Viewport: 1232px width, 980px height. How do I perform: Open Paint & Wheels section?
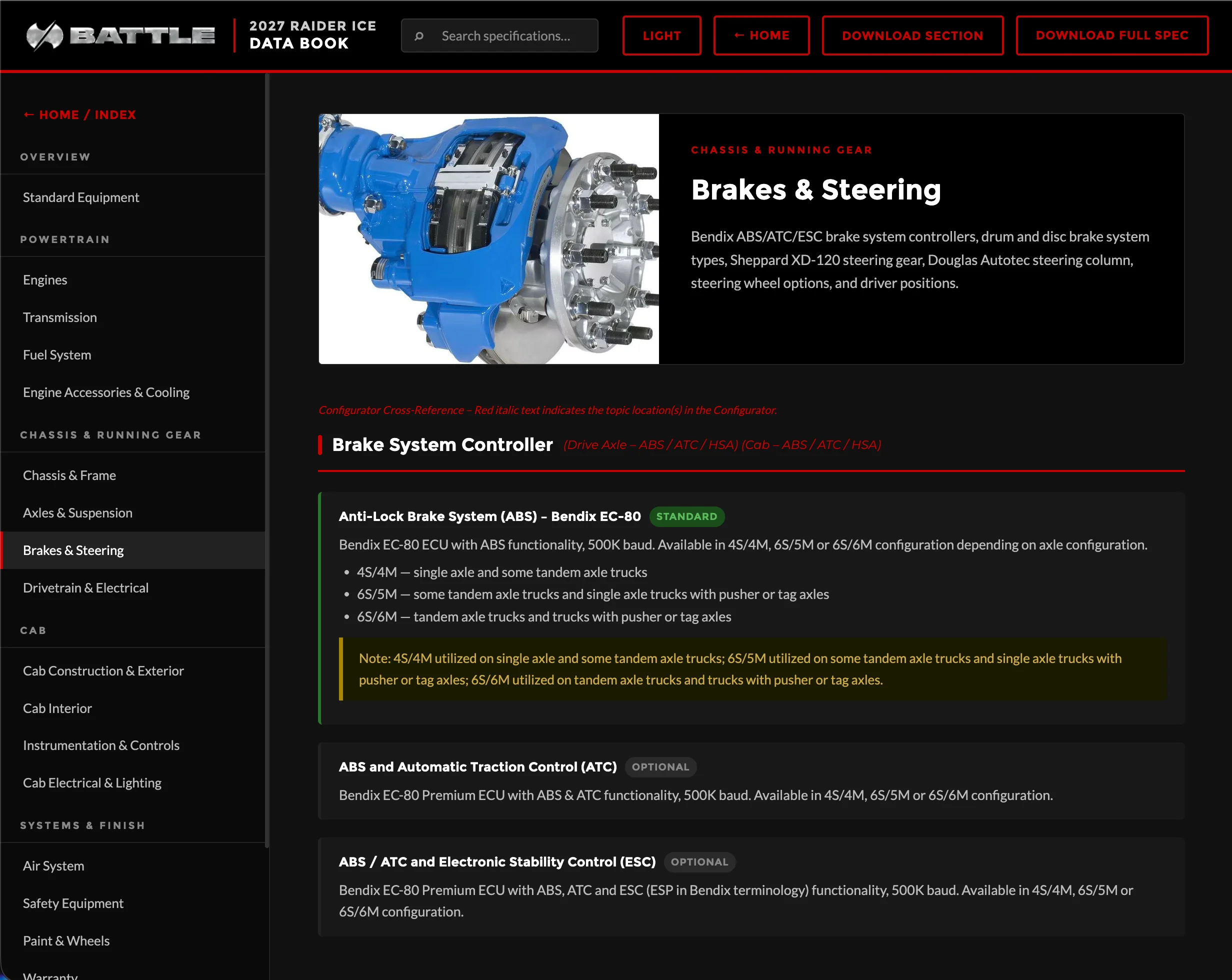point(132,940)
